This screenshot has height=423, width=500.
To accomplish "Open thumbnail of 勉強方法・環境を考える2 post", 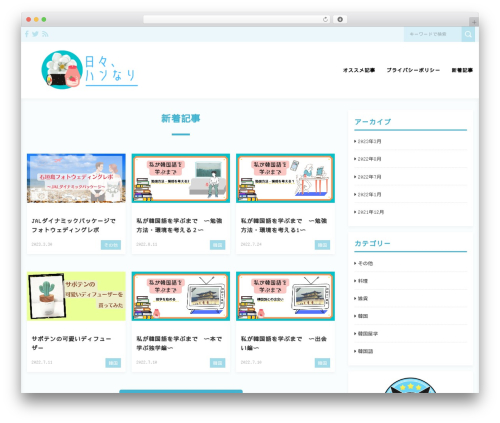I will tap(181, 178).
